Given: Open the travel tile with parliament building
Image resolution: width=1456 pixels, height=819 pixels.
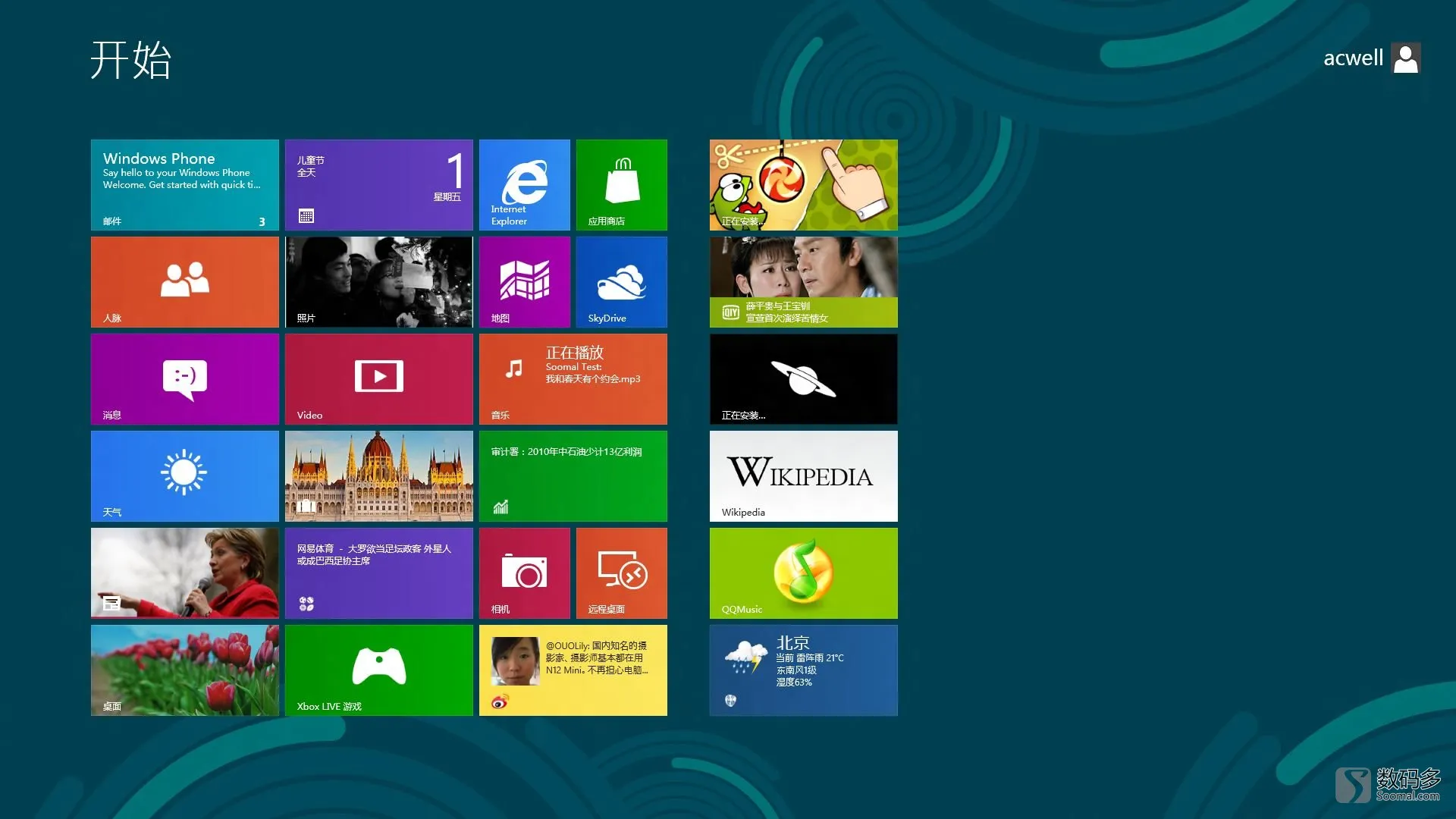Looking at the screenshot, I should click(379, 476).
